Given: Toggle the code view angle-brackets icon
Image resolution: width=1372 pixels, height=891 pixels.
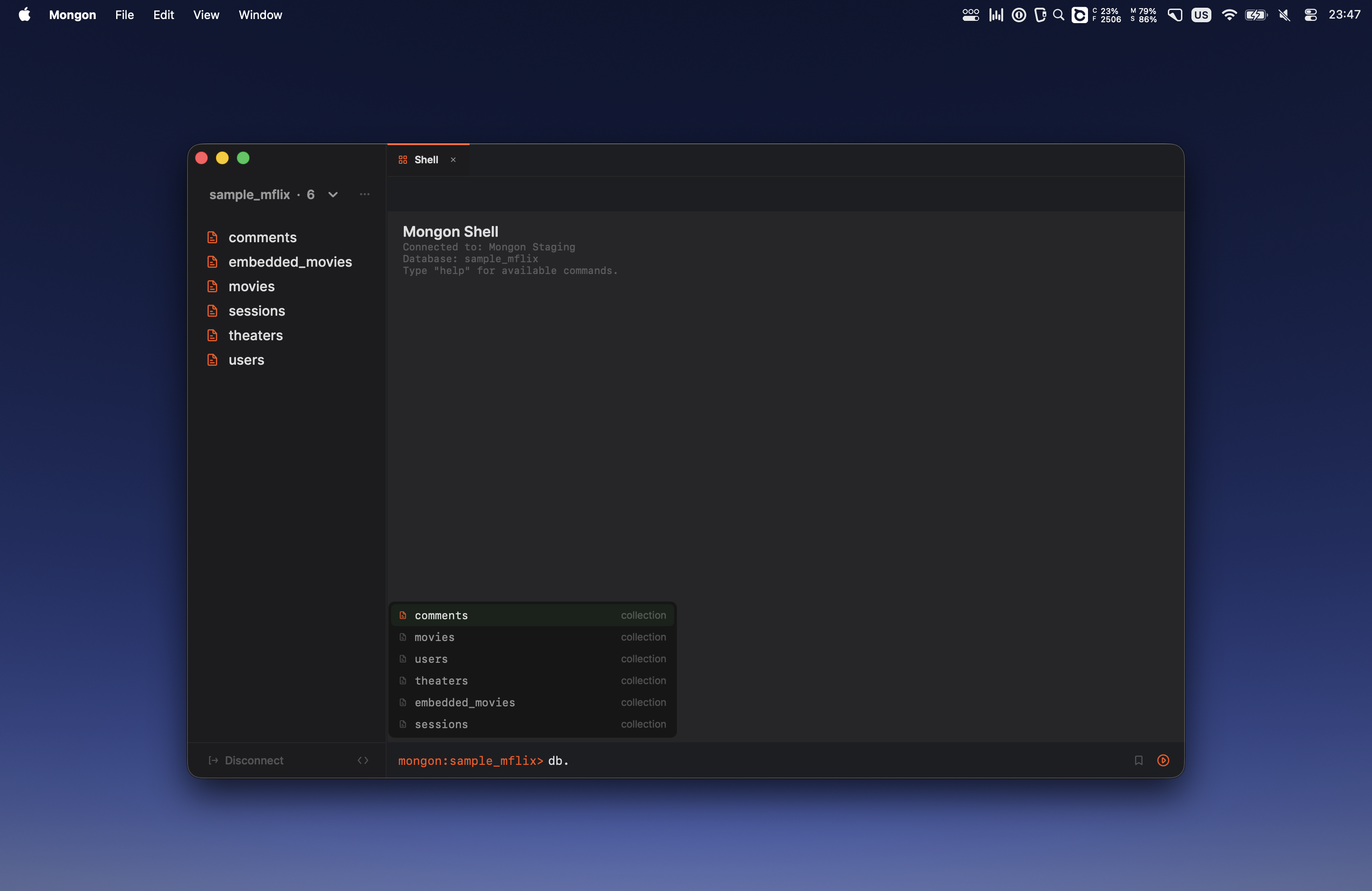Looking at the screenshot, I should 363,760.
